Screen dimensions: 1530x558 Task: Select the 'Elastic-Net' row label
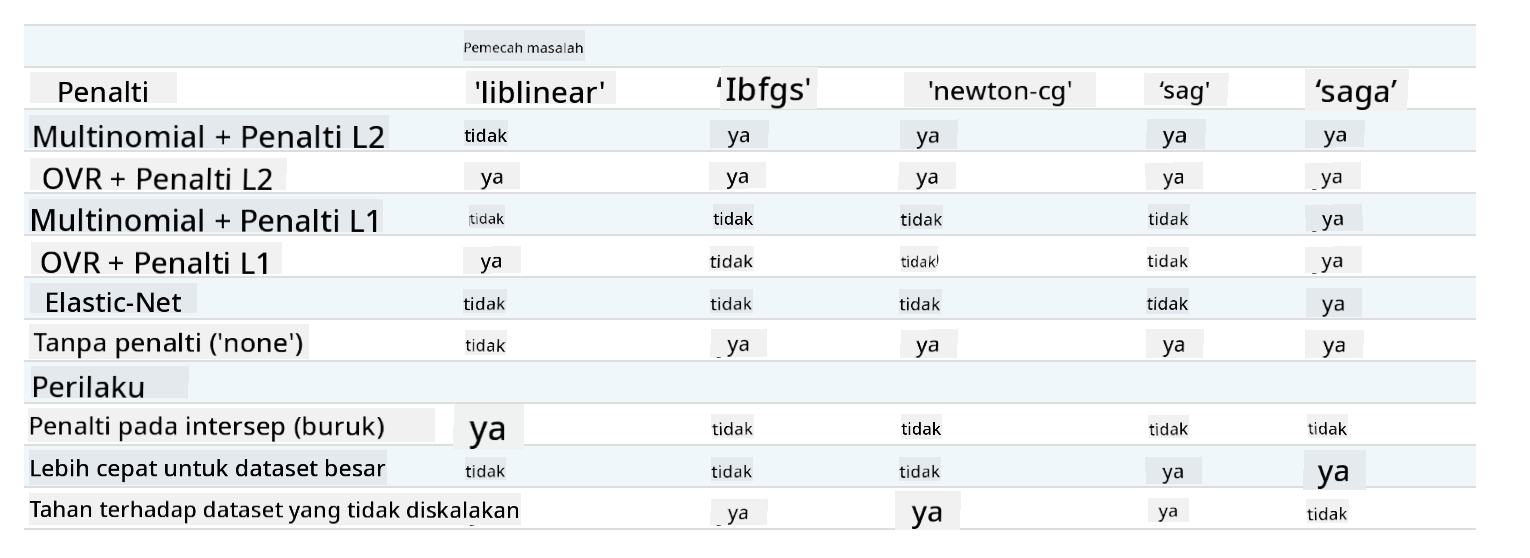pyautogui.click(x=120, y=301)
